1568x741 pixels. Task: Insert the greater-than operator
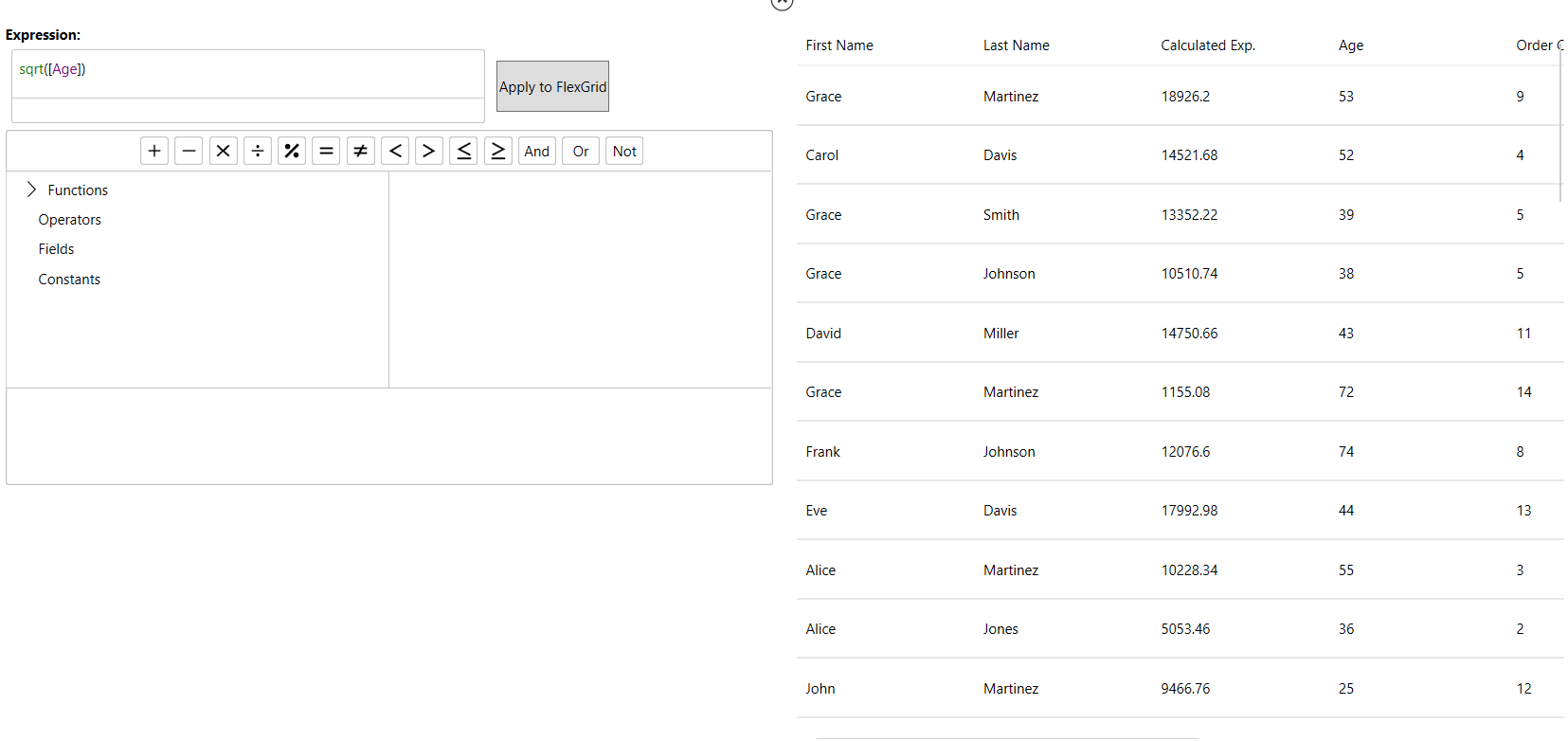429,151
